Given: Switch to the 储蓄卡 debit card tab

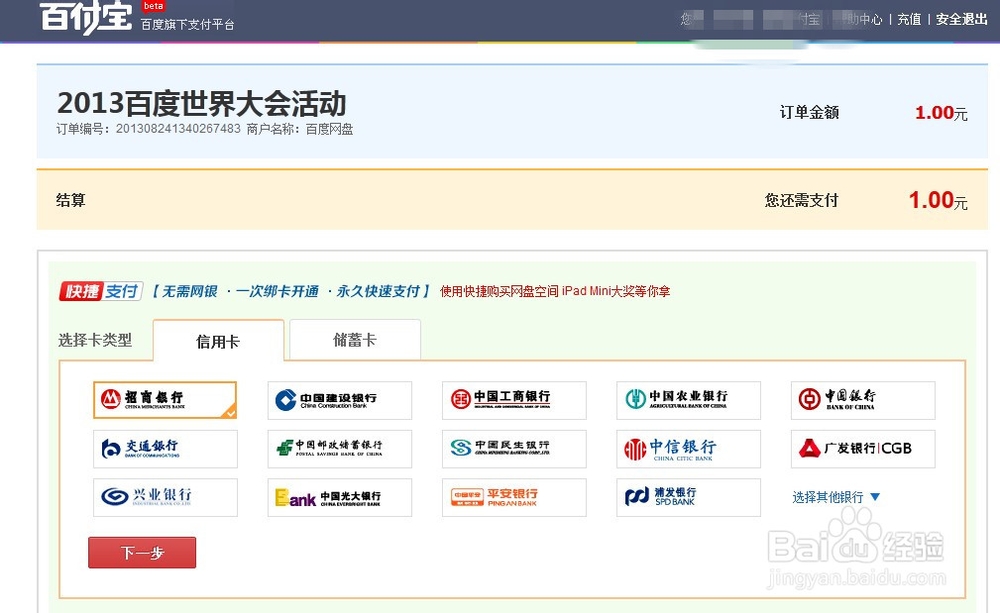Looking at the screenshot, I should point(355,339).
